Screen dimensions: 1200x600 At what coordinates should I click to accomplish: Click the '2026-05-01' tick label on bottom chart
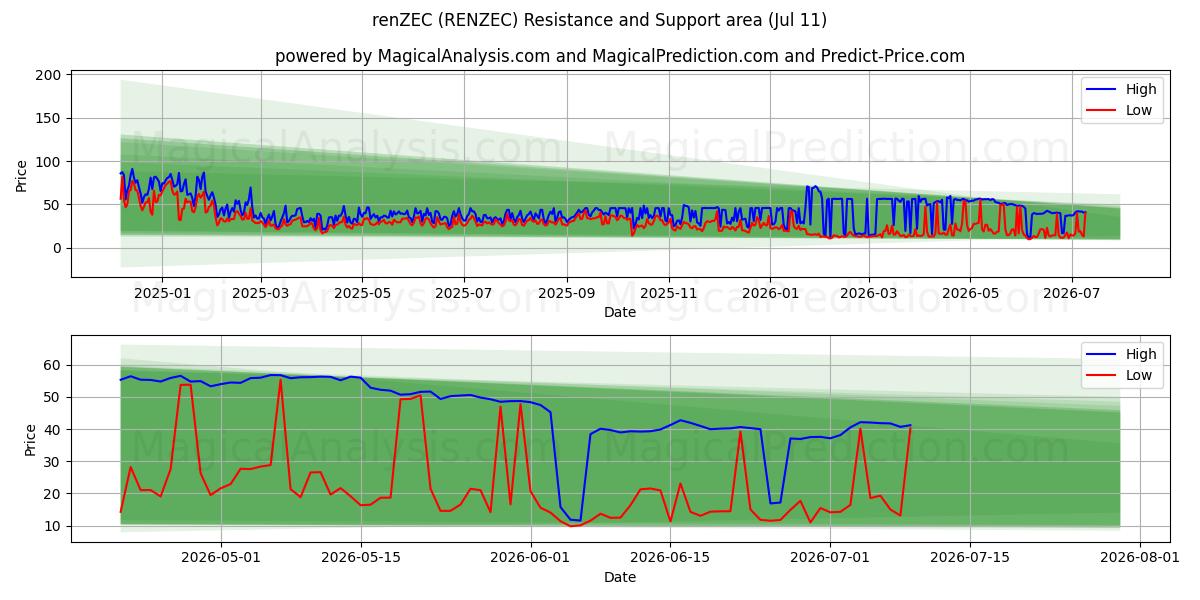222,559
